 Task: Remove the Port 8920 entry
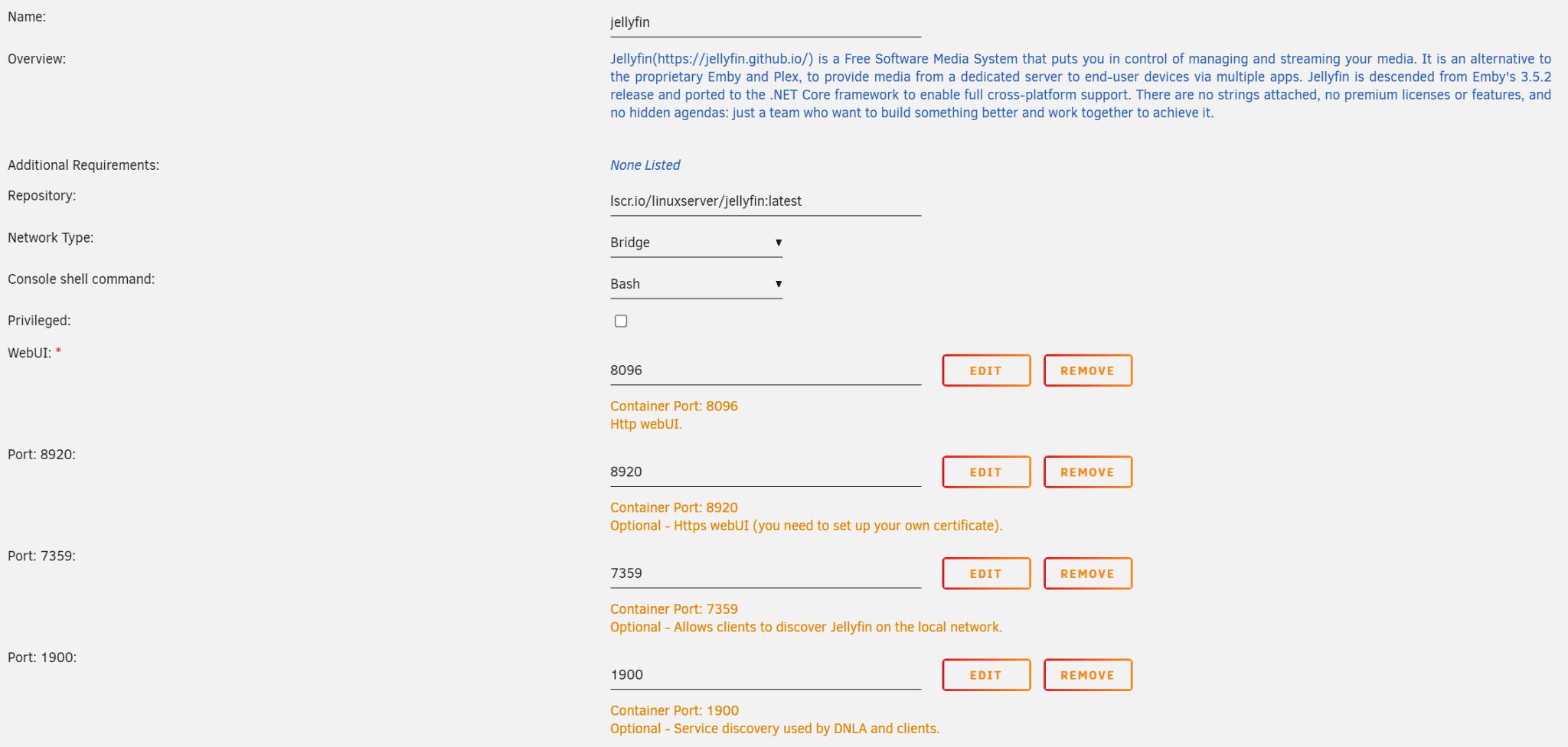pos(1087,472)
